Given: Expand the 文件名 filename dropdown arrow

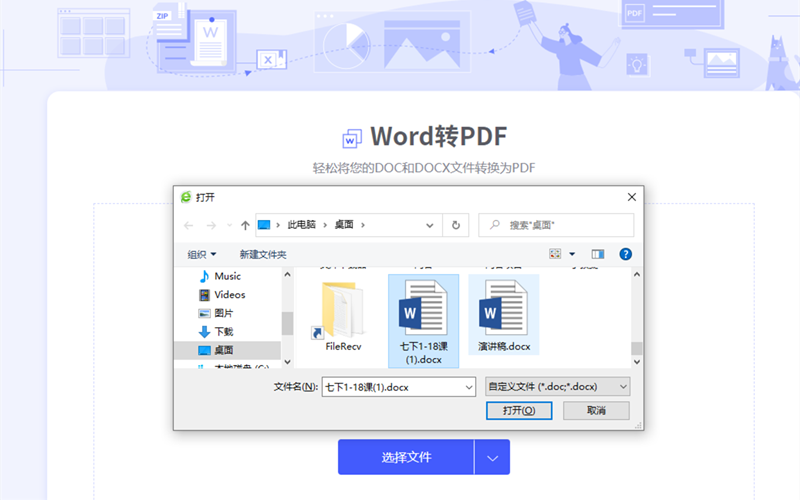Looking at the screenshot, I should (x=468, y=386).
